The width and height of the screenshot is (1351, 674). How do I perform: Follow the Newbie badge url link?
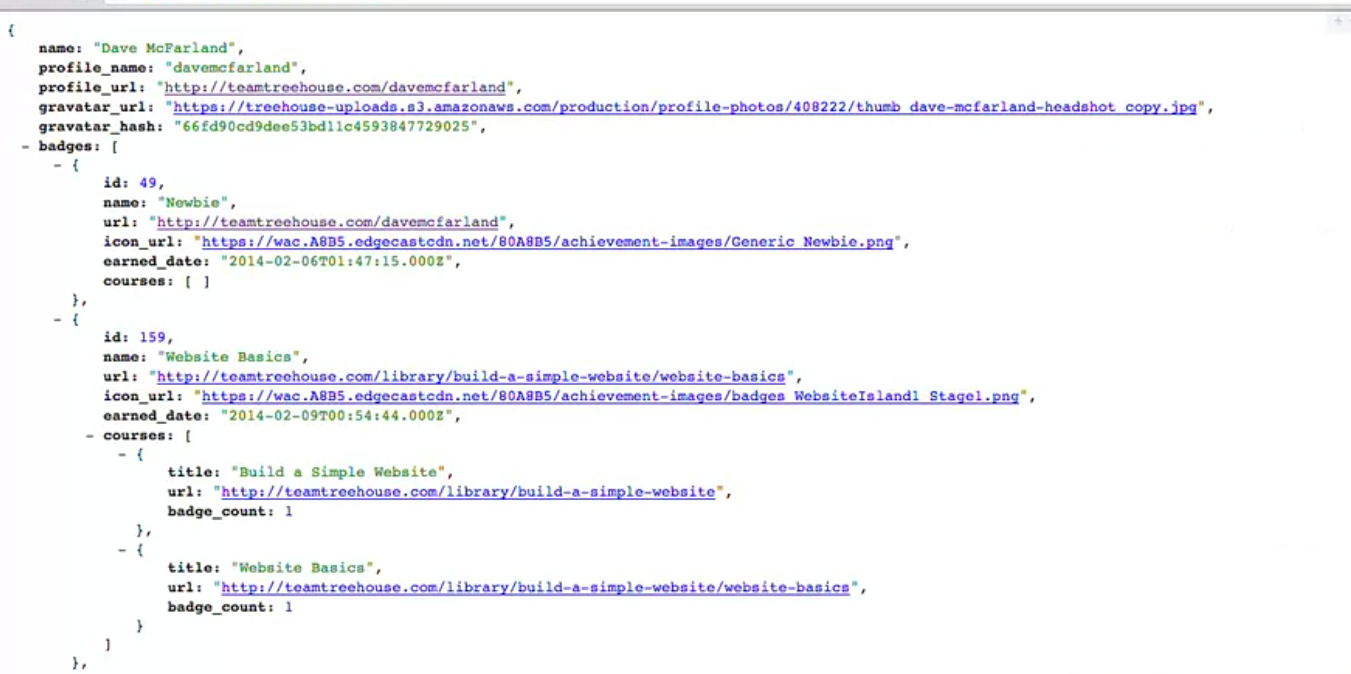tap(327, 222)
